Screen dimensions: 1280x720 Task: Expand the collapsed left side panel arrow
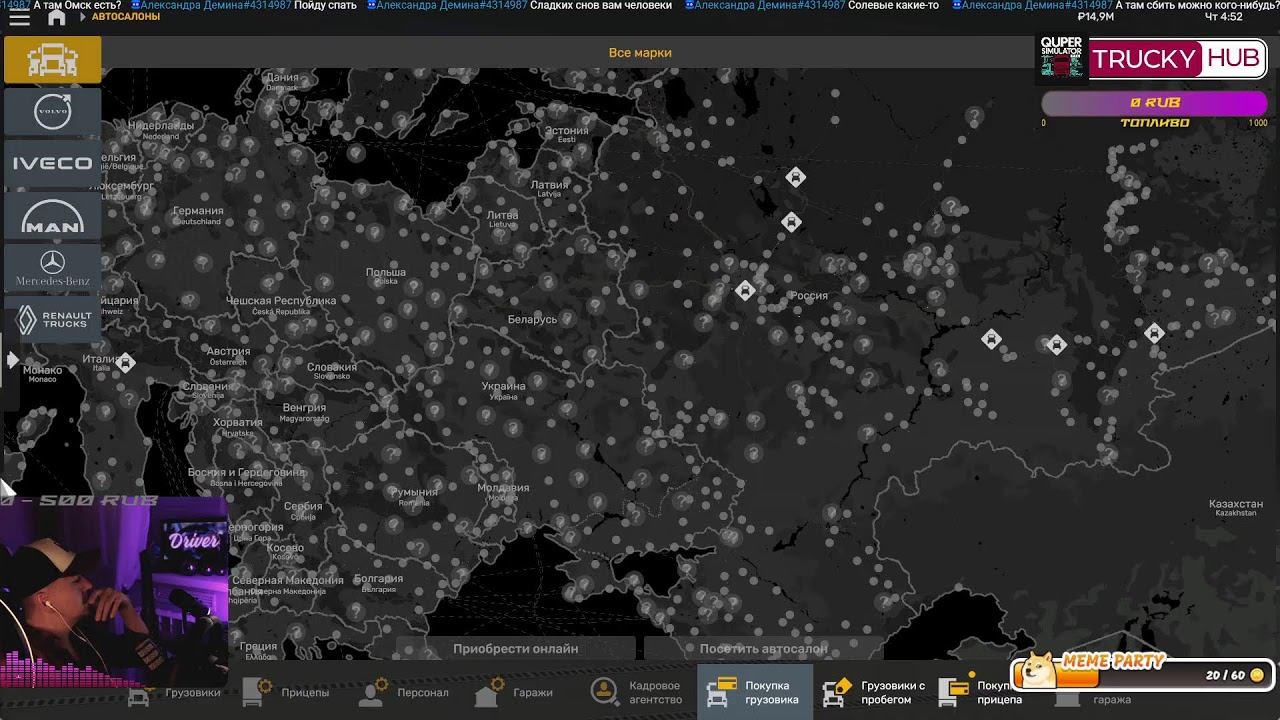(x=12, y=360)
